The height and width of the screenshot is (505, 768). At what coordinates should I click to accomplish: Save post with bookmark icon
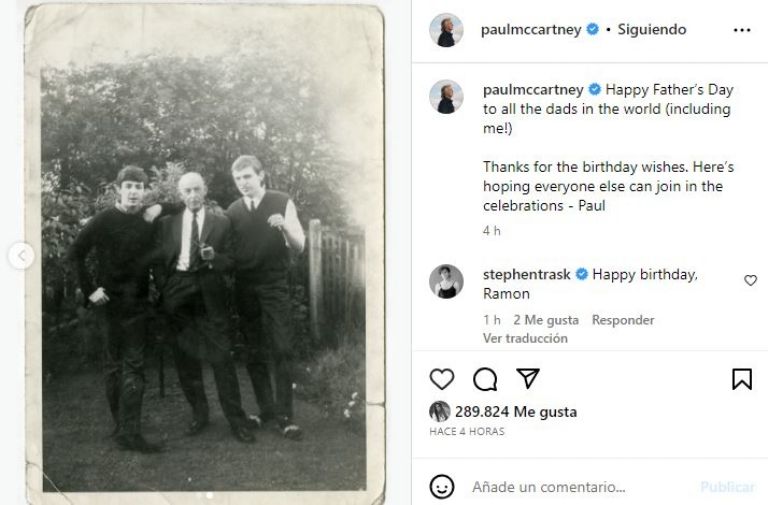click(x=741, y=379)
